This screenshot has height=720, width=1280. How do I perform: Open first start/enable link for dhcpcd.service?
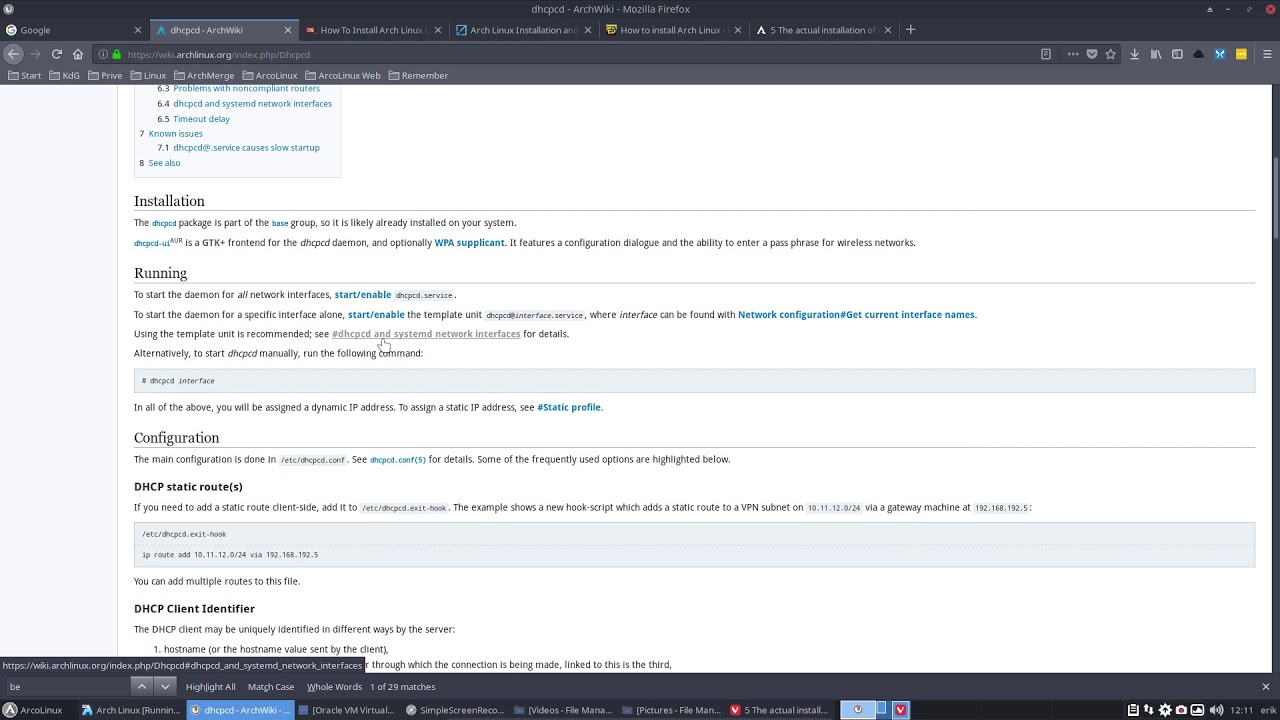363,295
